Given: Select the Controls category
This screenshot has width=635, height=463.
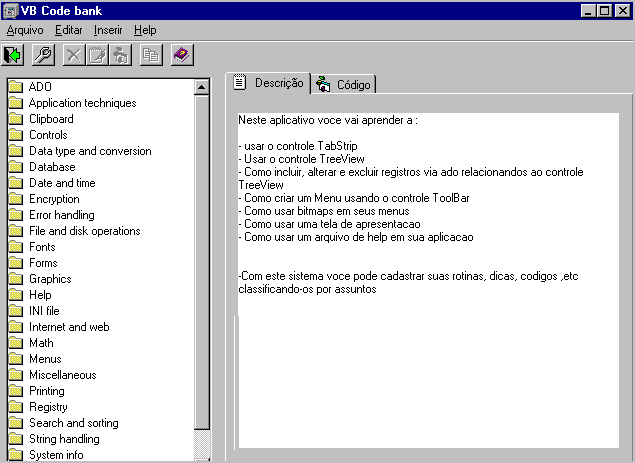Looking at the screenshot, I should tap(48, 135).
